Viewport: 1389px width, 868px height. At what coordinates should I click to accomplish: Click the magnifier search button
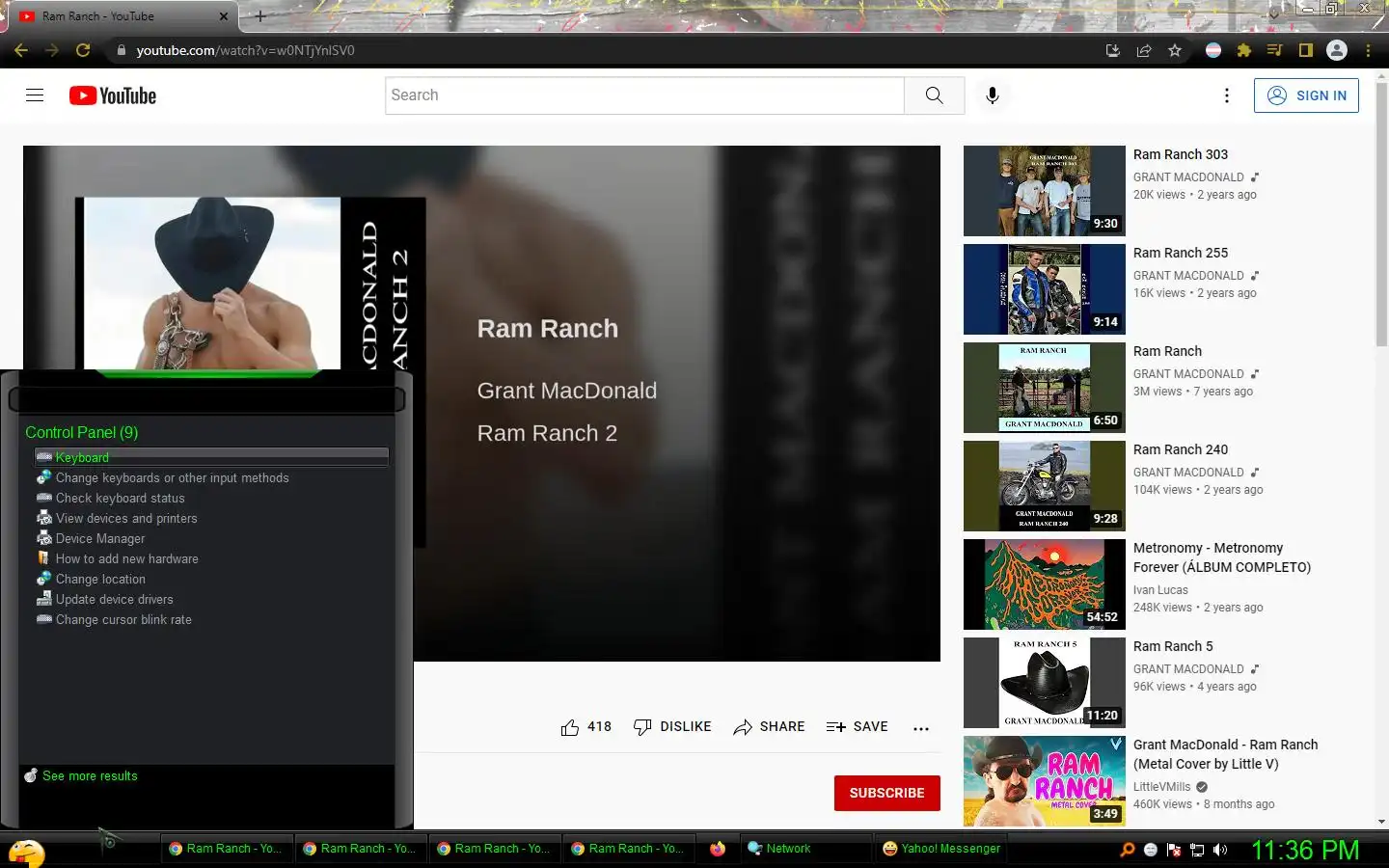[934, 95]
